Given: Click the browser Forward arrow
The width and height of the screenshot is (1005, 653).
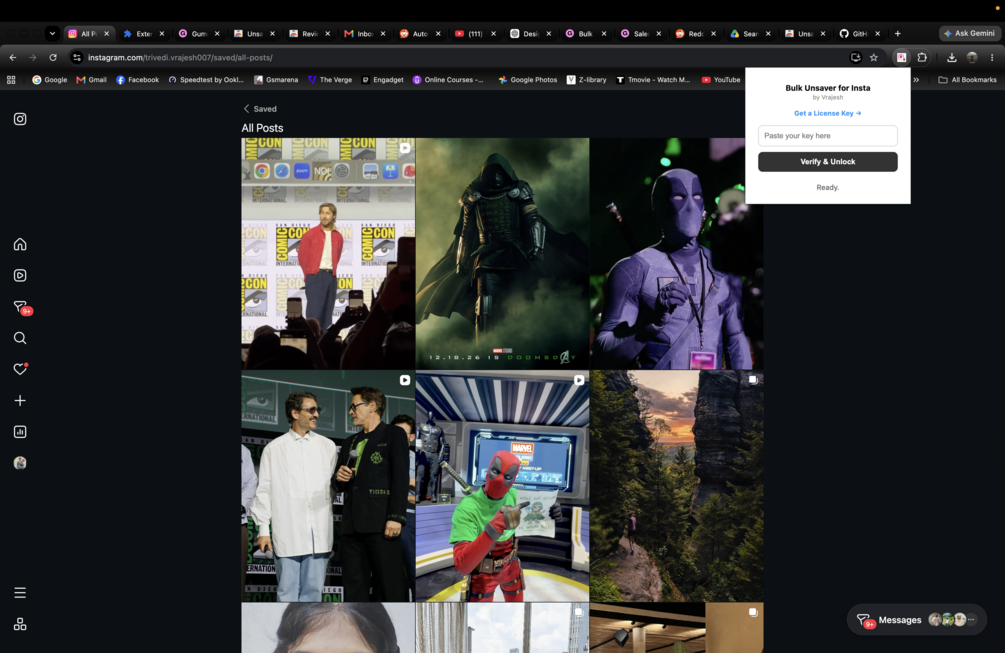Looking at the screenshot, I should (33, 58).
